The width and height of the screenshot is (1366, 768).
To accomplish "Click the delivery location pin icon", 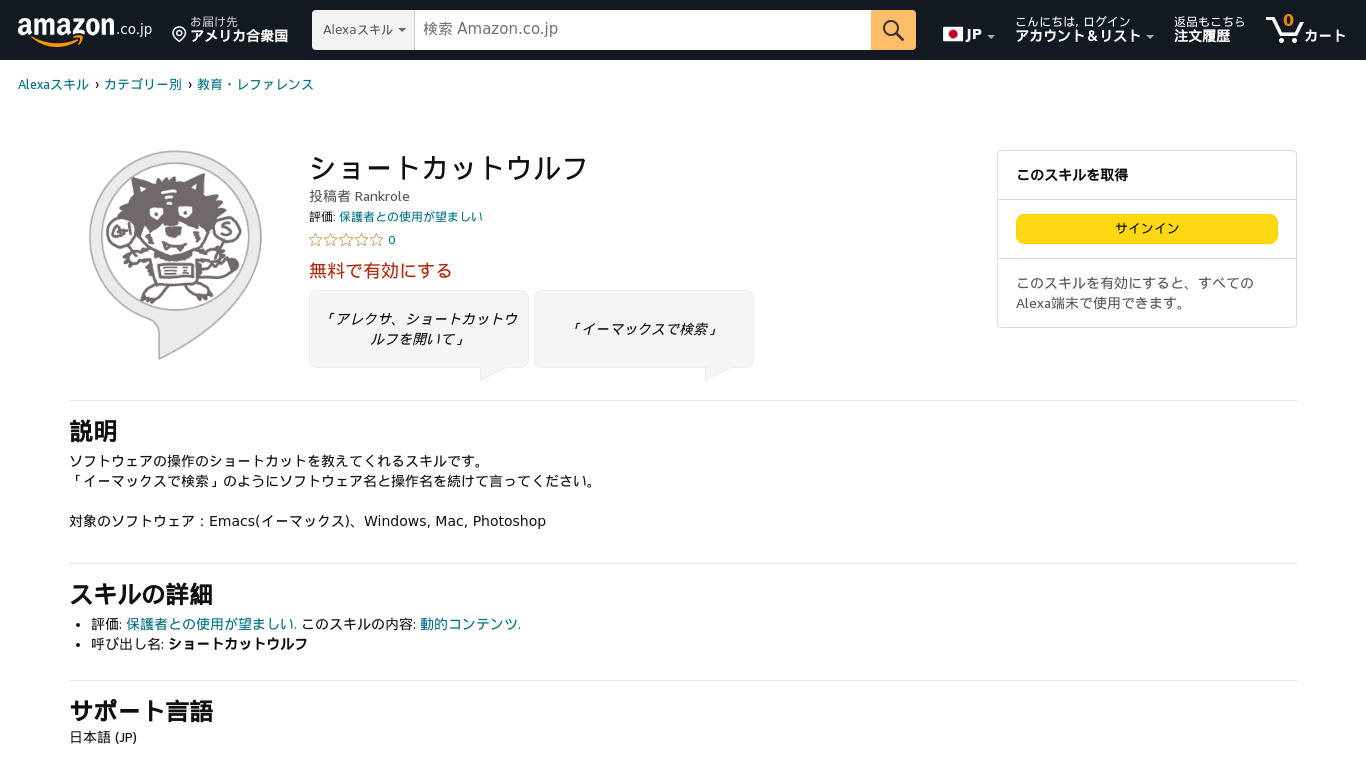I will [179, 35].
